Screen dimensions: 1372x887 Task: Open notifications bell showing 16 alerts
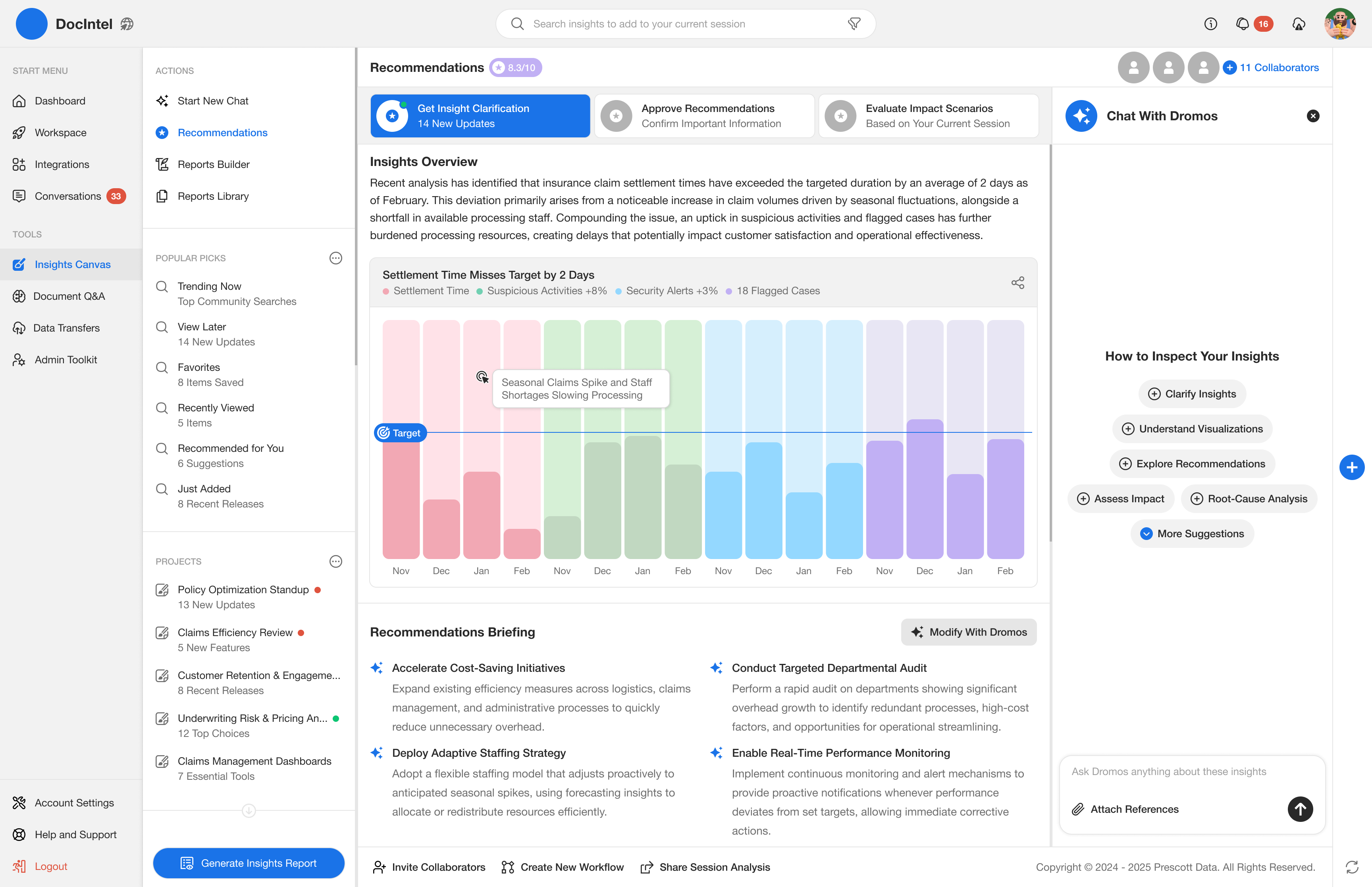pos(1243,23)
